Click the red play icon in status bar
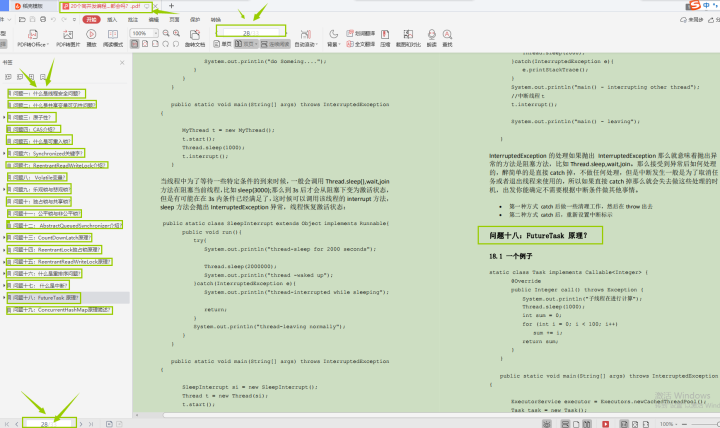 pos(606,424)
